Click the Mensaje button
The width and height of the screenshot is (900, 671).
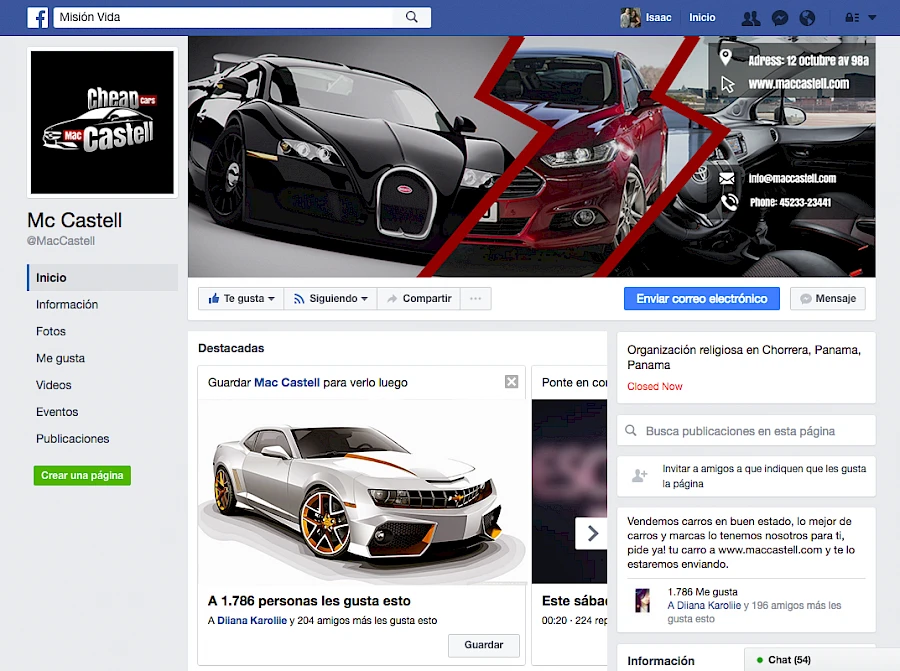828,298
